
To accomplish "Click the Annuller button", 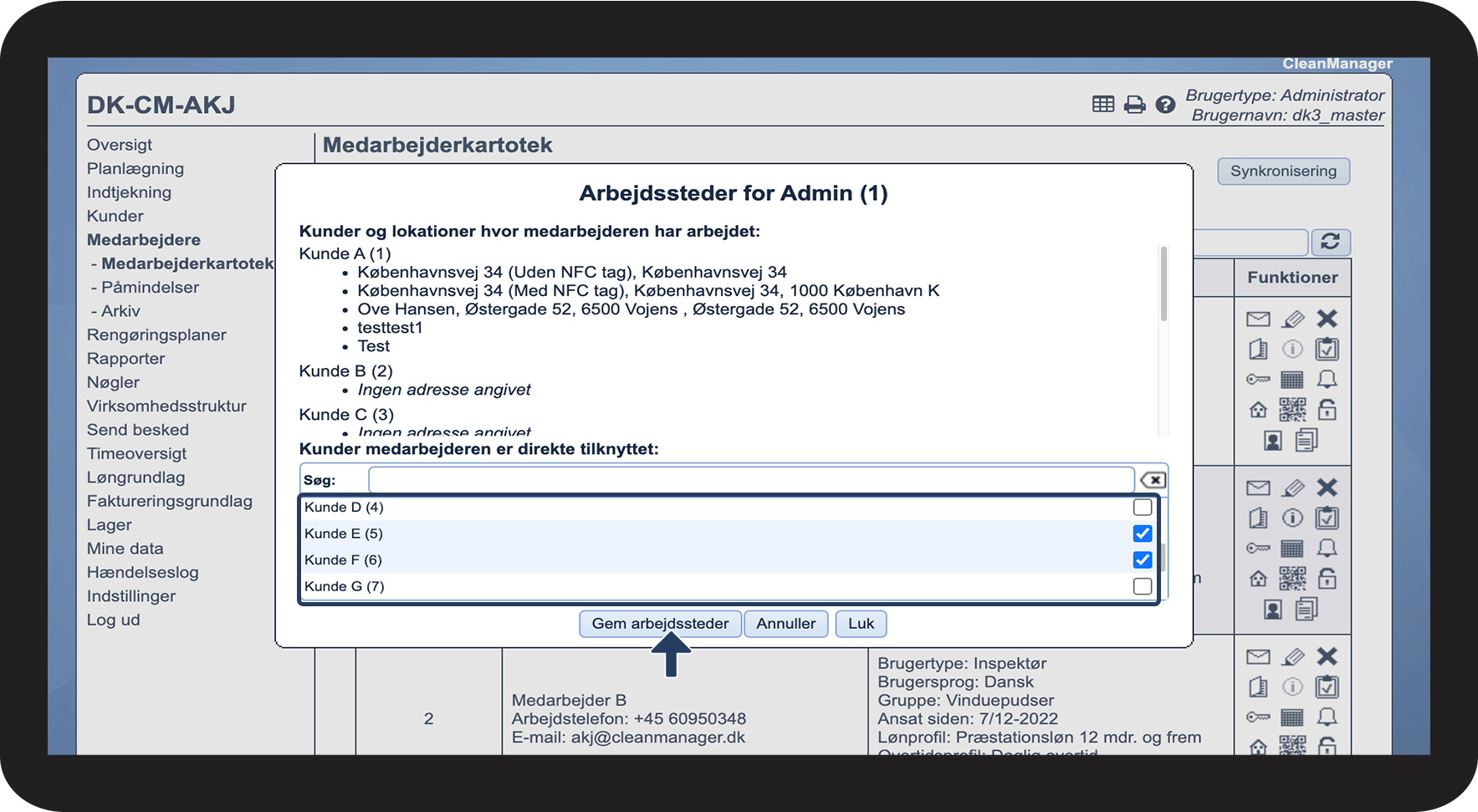I will [786, 624].
